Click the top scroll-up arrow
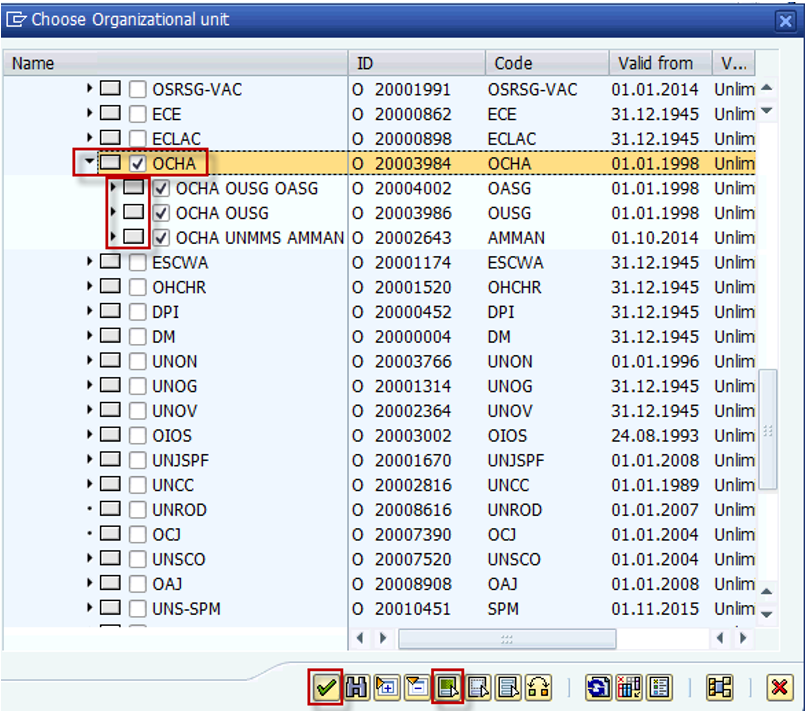 tap(767, 88)
